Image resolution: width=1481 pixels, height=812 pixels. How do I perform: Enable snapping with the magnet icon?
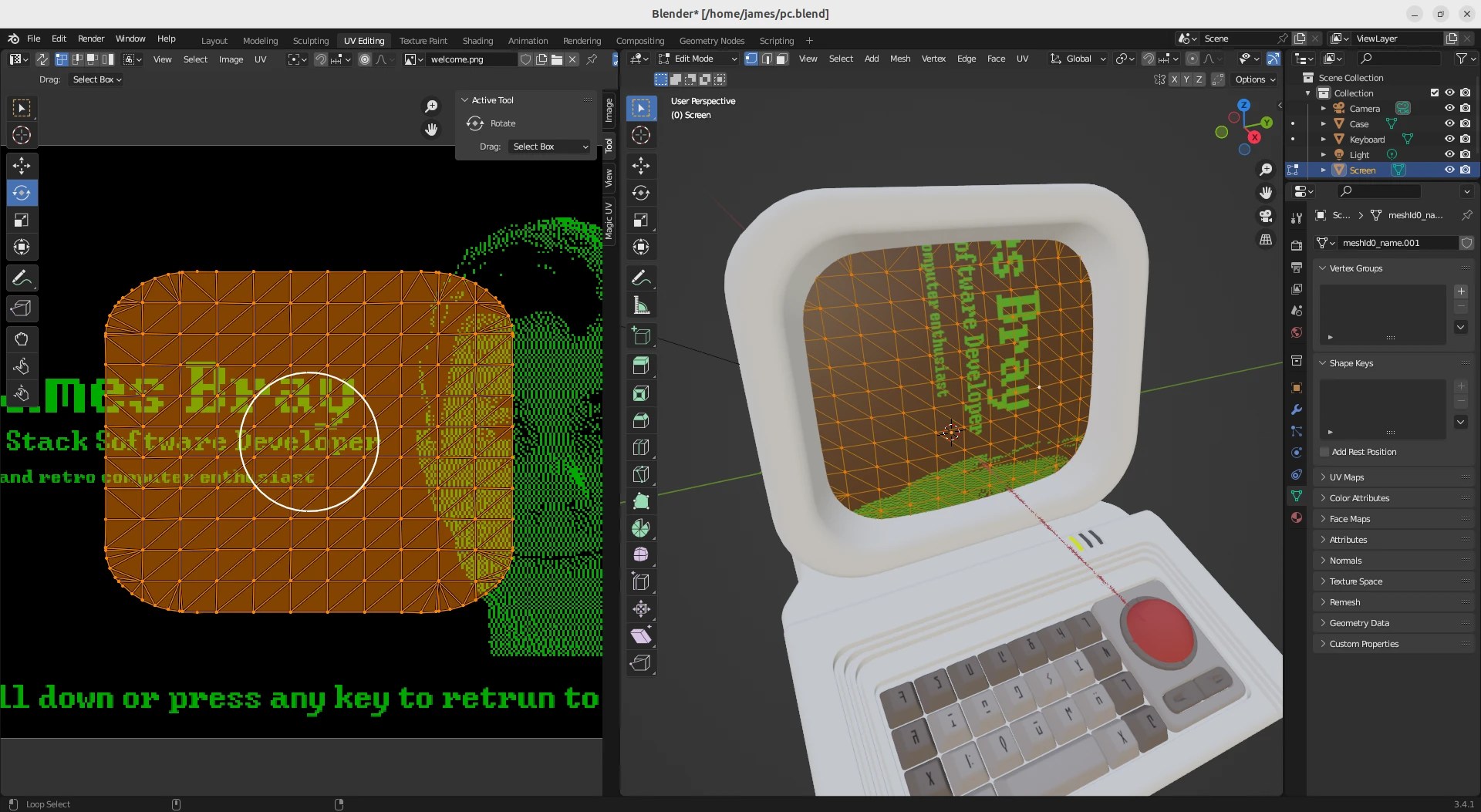tap(1149, 59)
